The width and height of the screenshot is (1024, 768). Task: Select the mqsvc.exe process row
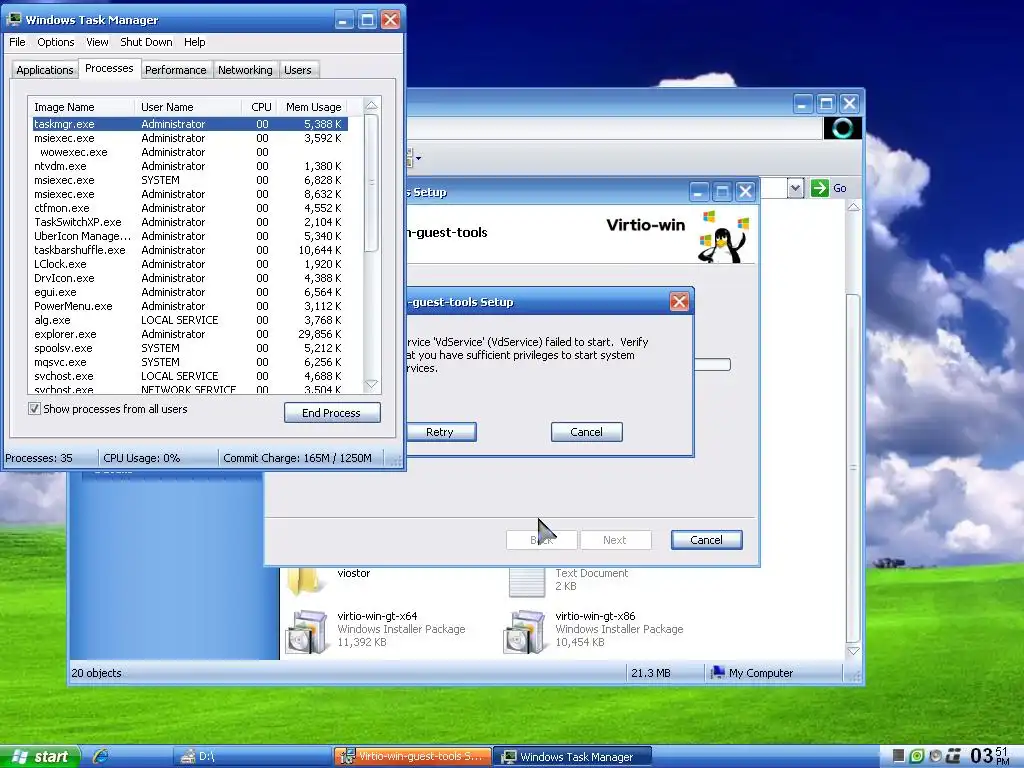(189, 362)
